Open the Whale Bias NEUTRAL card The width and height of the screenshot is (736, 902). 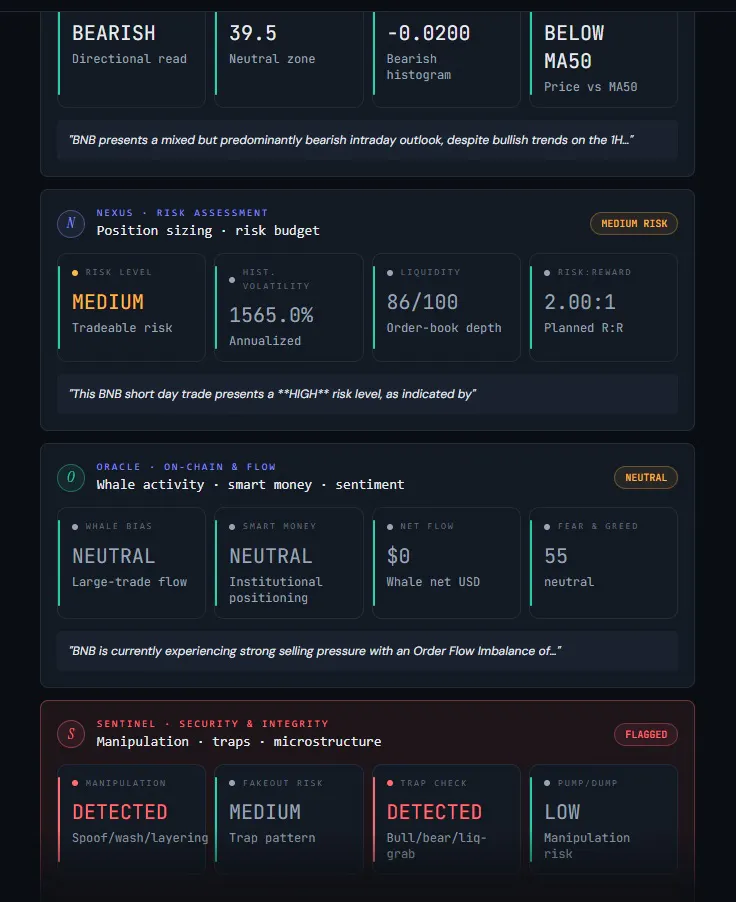click(x=131, y=563)
